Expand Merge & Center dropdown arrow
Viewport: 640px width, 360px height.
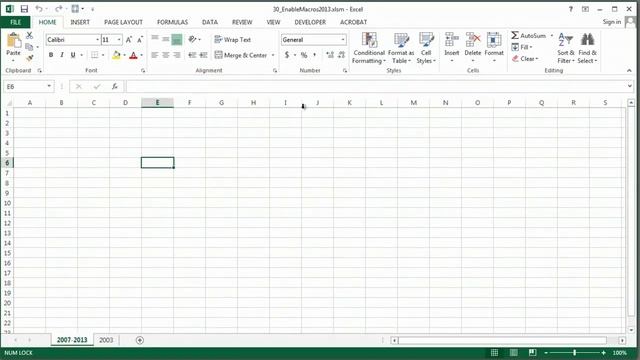[x=273, y=55]
